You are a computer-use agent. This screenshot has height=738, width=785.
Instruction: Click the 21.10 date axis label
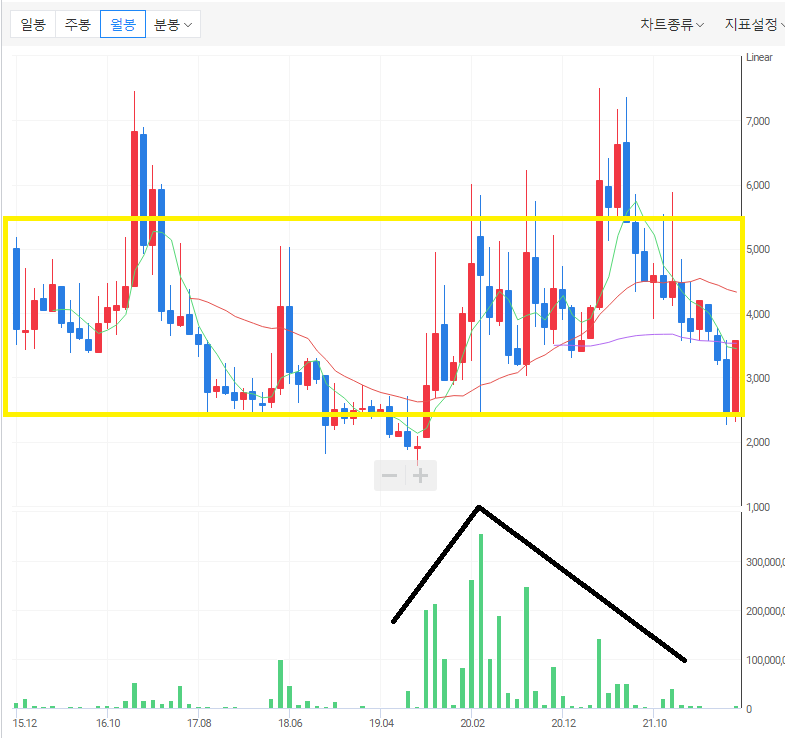655,723
